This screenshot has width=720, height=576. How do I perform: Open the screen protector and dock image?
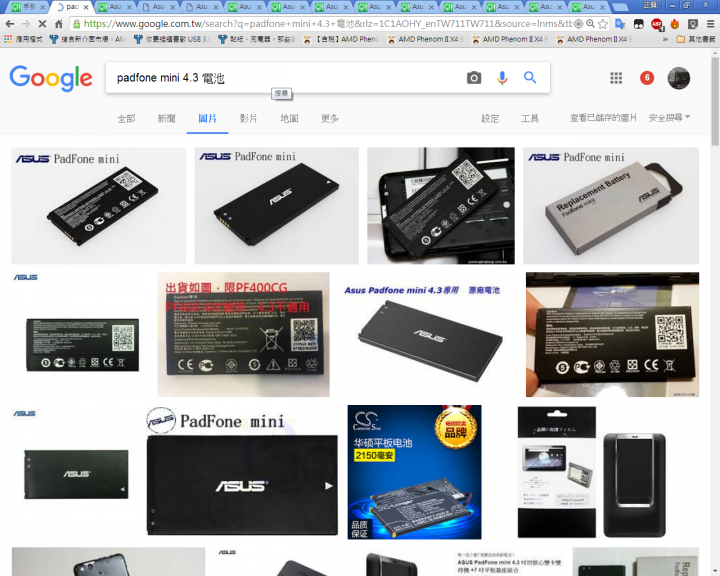click(x=593, y=472)
